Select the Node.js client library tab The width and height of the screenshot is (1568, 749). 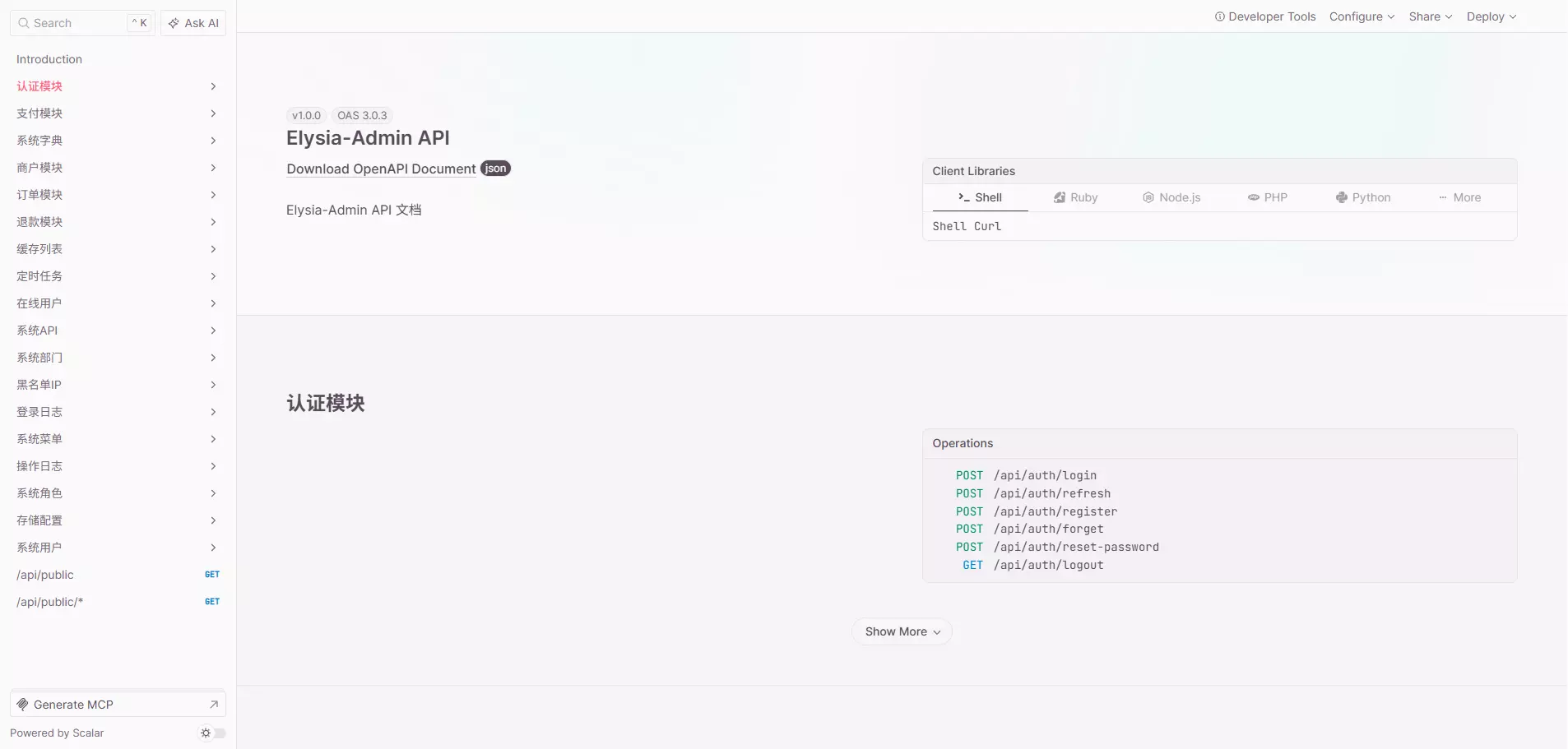(1171, 197)
